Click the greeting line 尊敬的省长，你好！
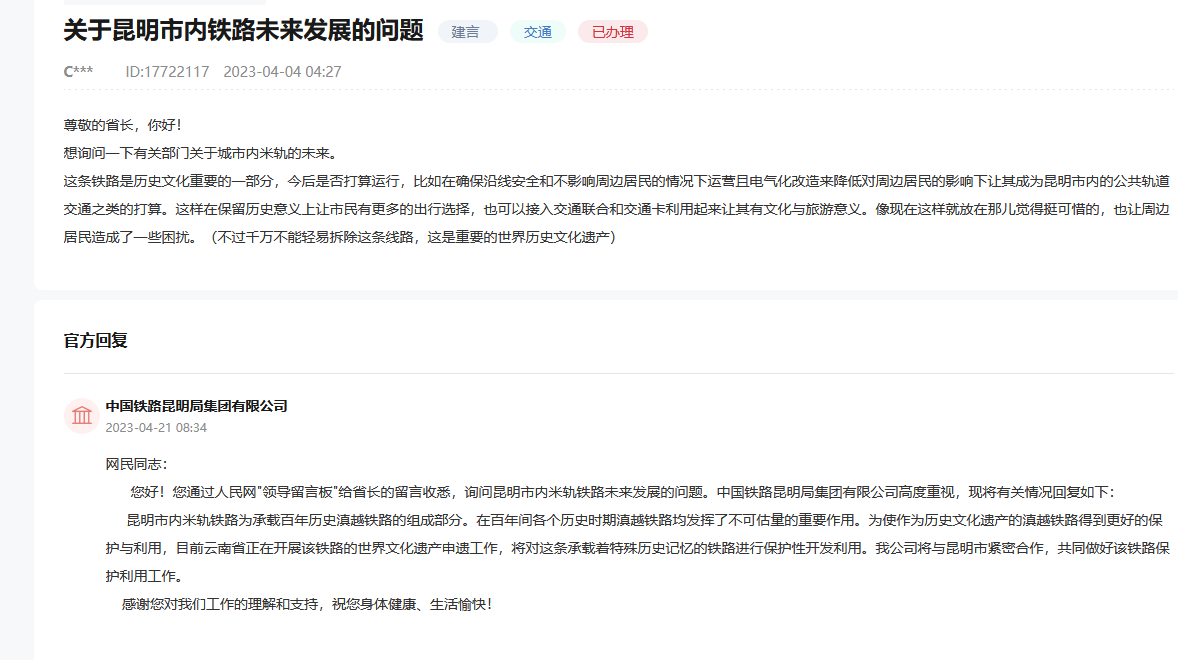 (x=123, y=125)
